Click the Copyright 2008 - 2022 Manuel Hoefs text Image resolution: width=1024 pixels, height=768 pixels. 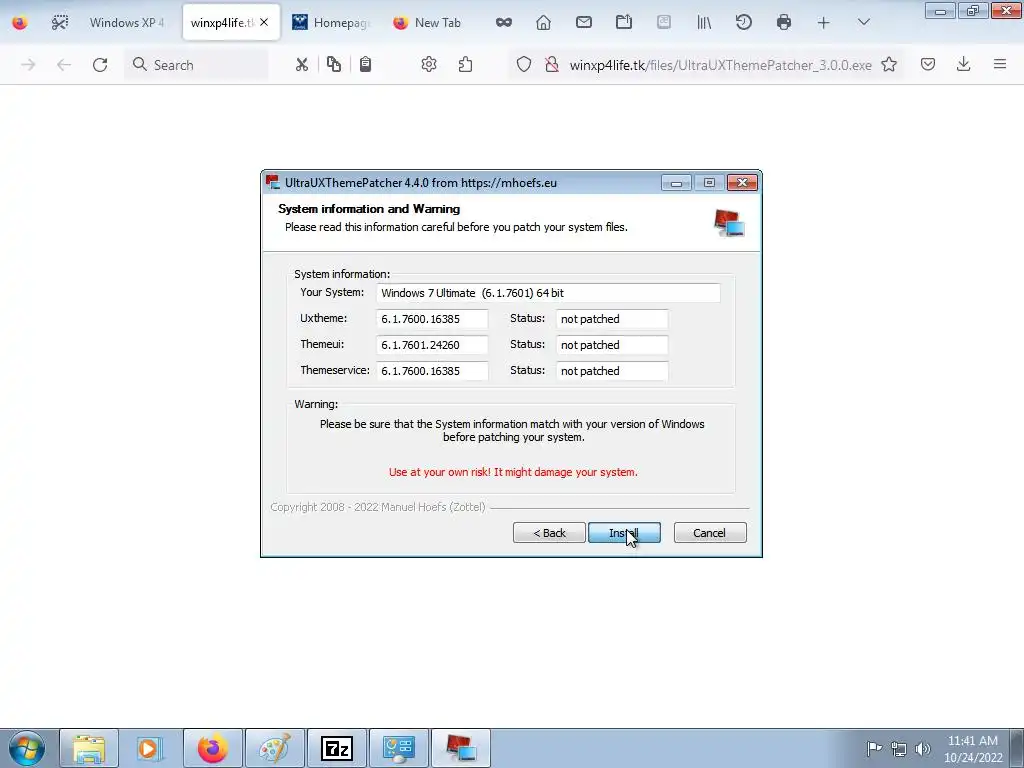[x=378, y=507]
